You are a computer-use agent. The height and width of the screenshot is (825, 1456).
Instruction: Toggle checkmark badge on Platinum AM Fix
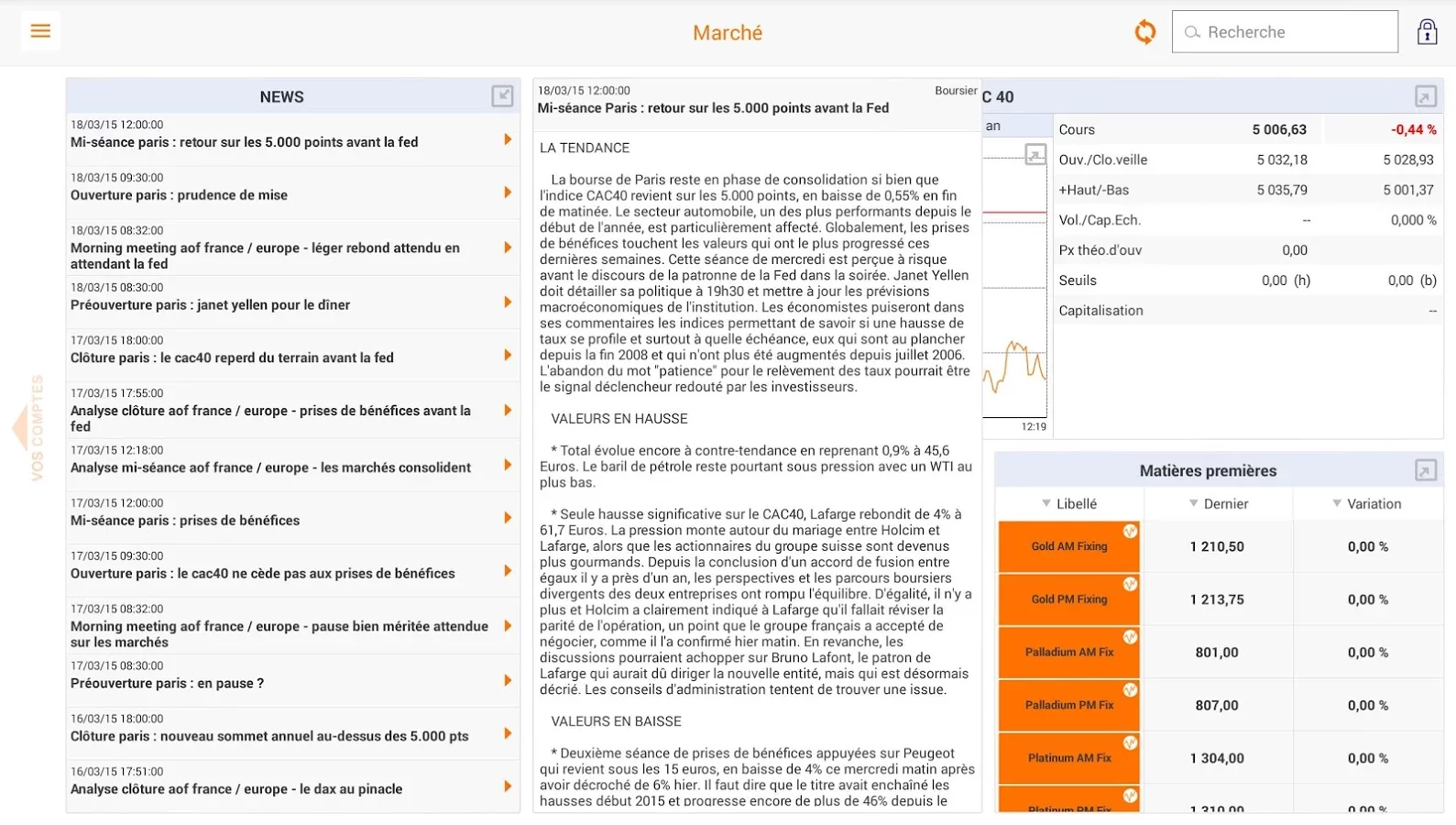[x=1130, y=743]
